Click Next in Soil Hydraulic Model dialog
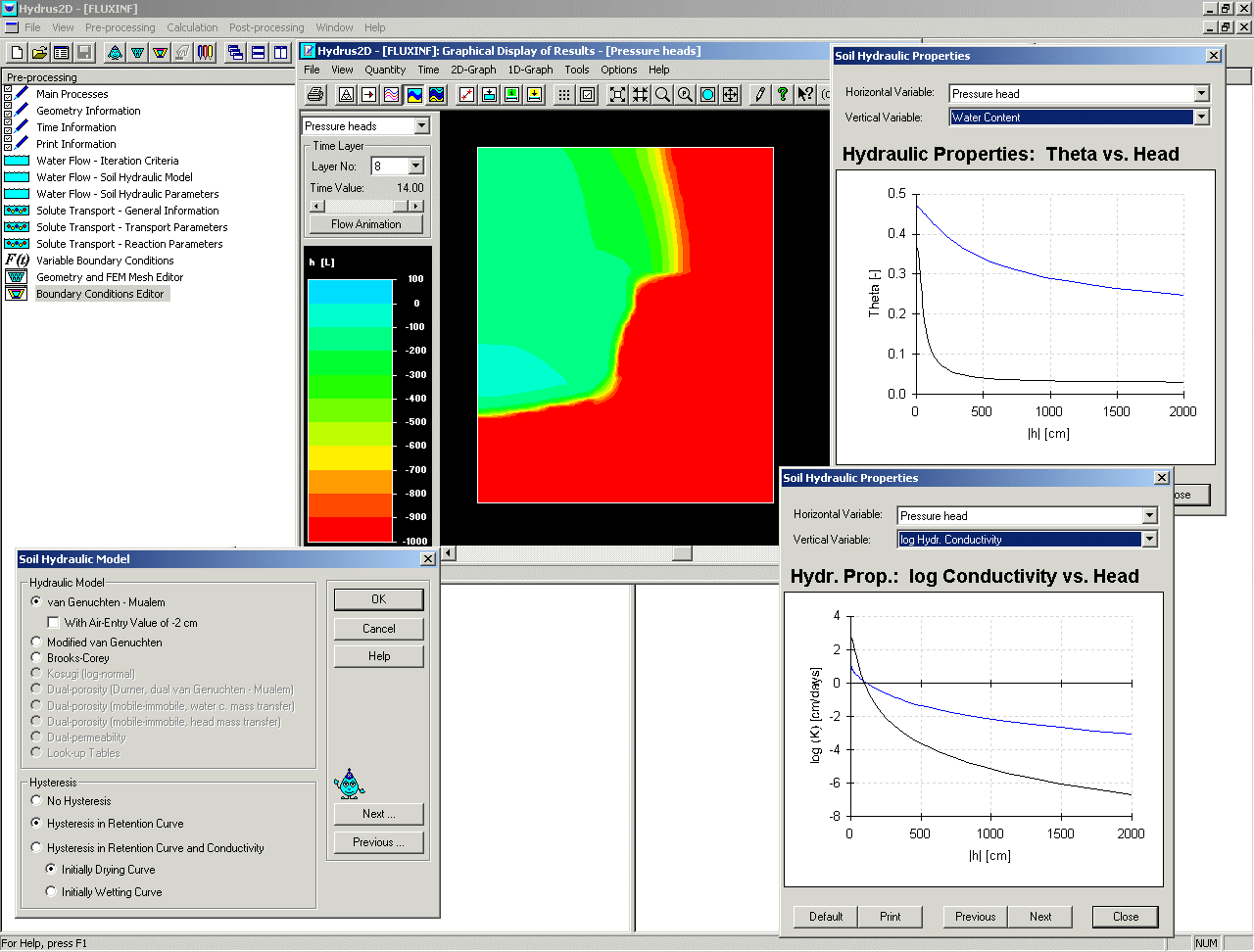This screenshot has height=952, width=1254. pos(379,814)
